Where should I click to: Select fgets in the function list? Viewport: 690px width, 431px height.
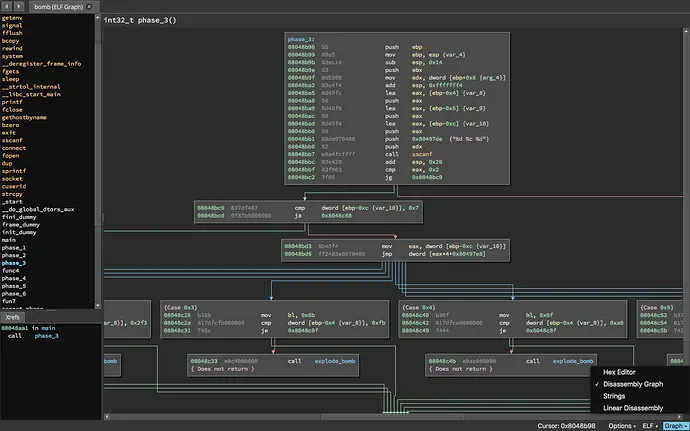tap(10, 71)
